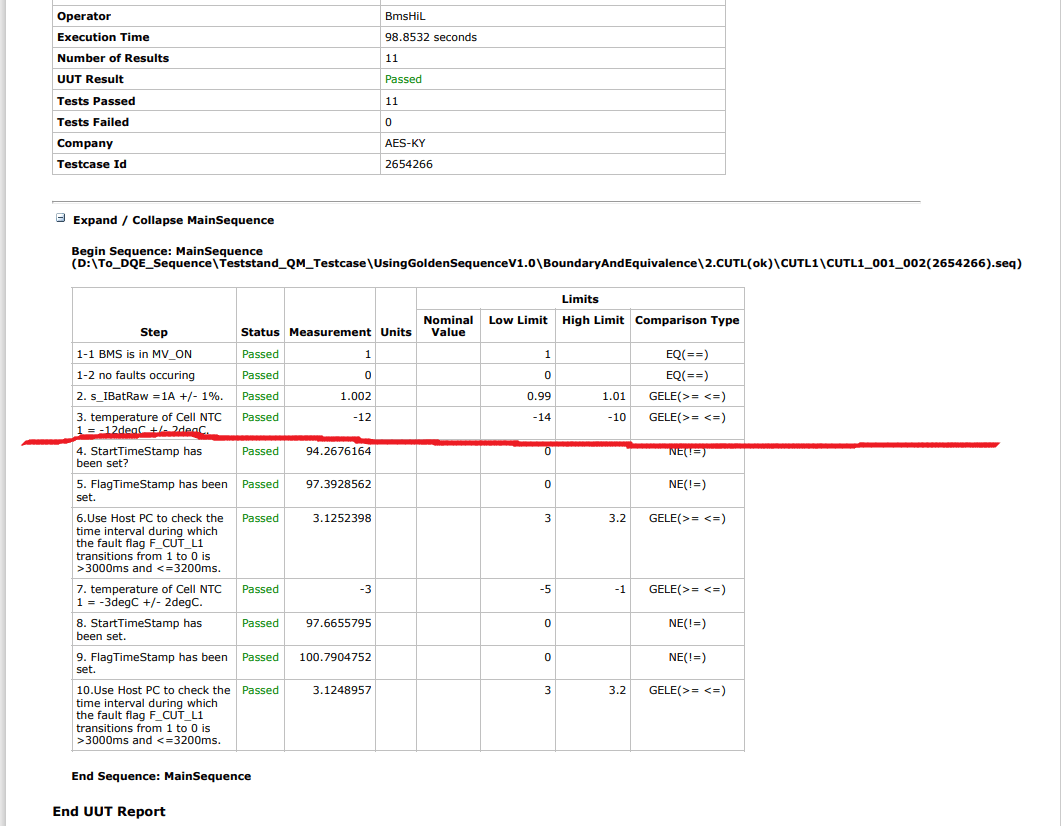The width and height of the screenshot is (1061, 826).
Task: Click low limit -14 of step 3
Action: pyautogui.click(x=541, y=417)
